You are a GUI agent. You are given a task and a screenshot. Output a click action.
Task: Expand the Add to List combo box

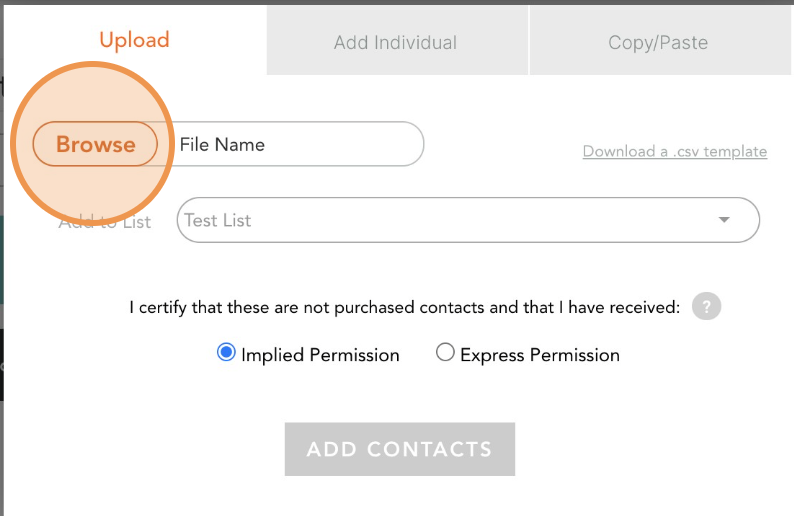[468, 220]
